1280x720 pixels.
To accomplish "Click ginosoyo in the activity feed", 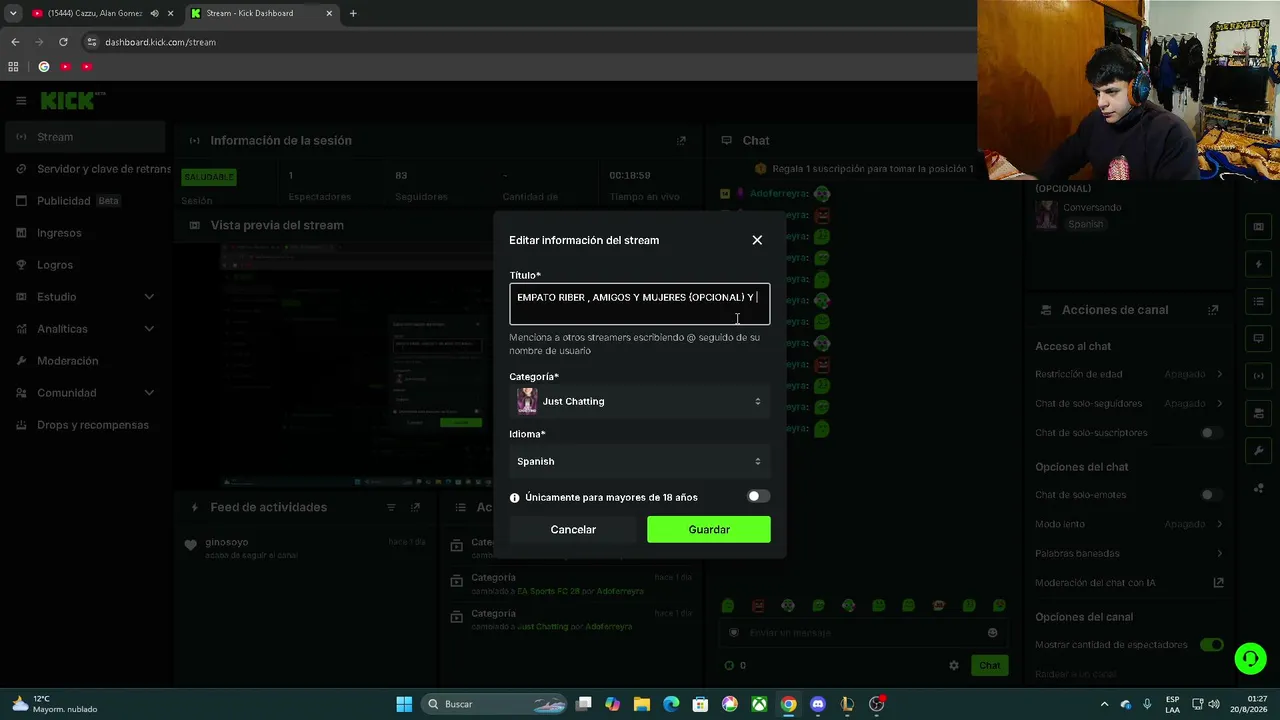I will coord(227,542).
